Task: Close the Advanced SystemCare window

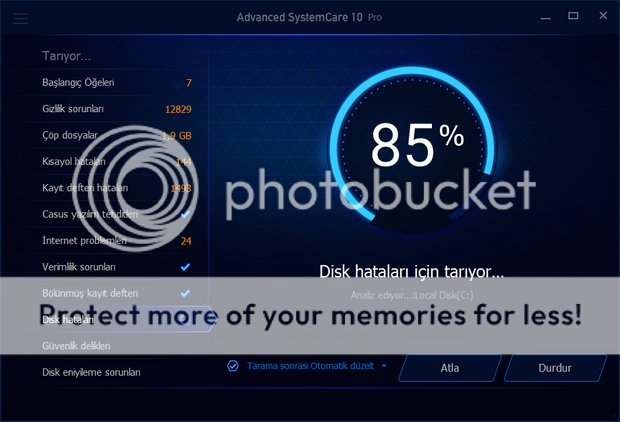Action: [603, 15]
